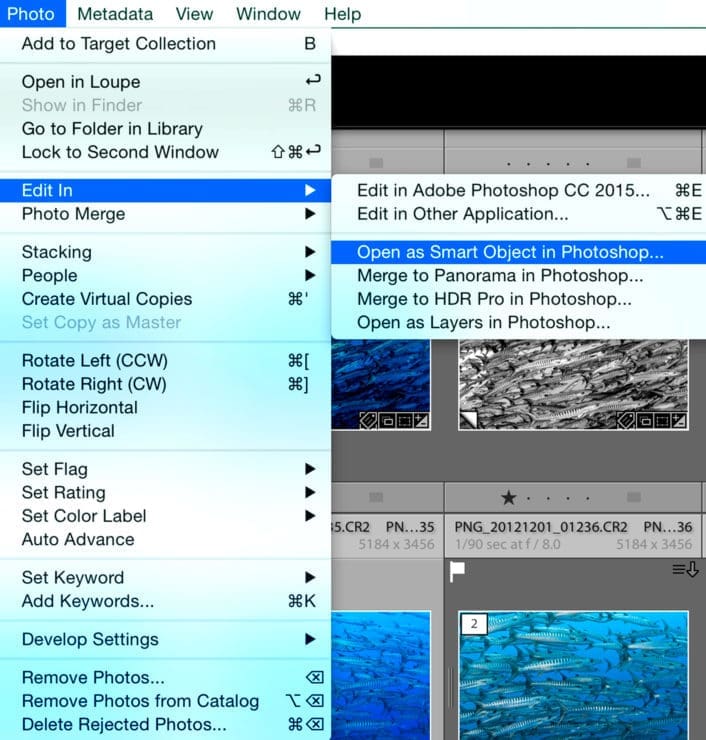This screenshot has width=706, height=740.
Task: Click the one-star rating on PNG_20121201_01236.CR2
Action: point(509,497)
